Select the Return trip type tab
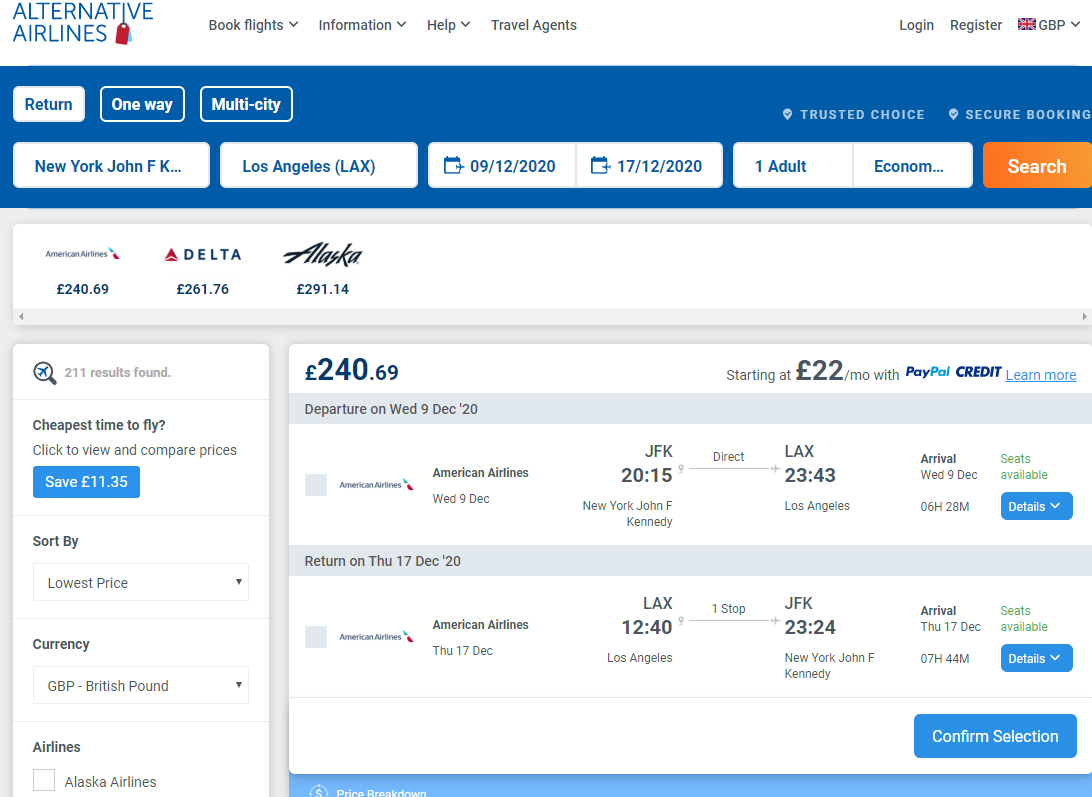 [x=49, y=105]
